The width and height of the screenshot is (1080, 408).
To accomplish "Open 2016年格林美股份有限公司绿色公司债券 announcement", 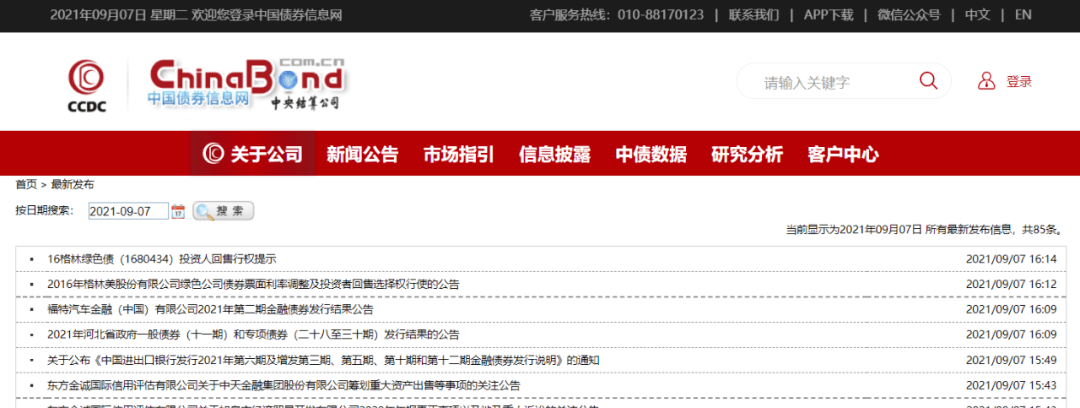I will (x=253, y=284).
